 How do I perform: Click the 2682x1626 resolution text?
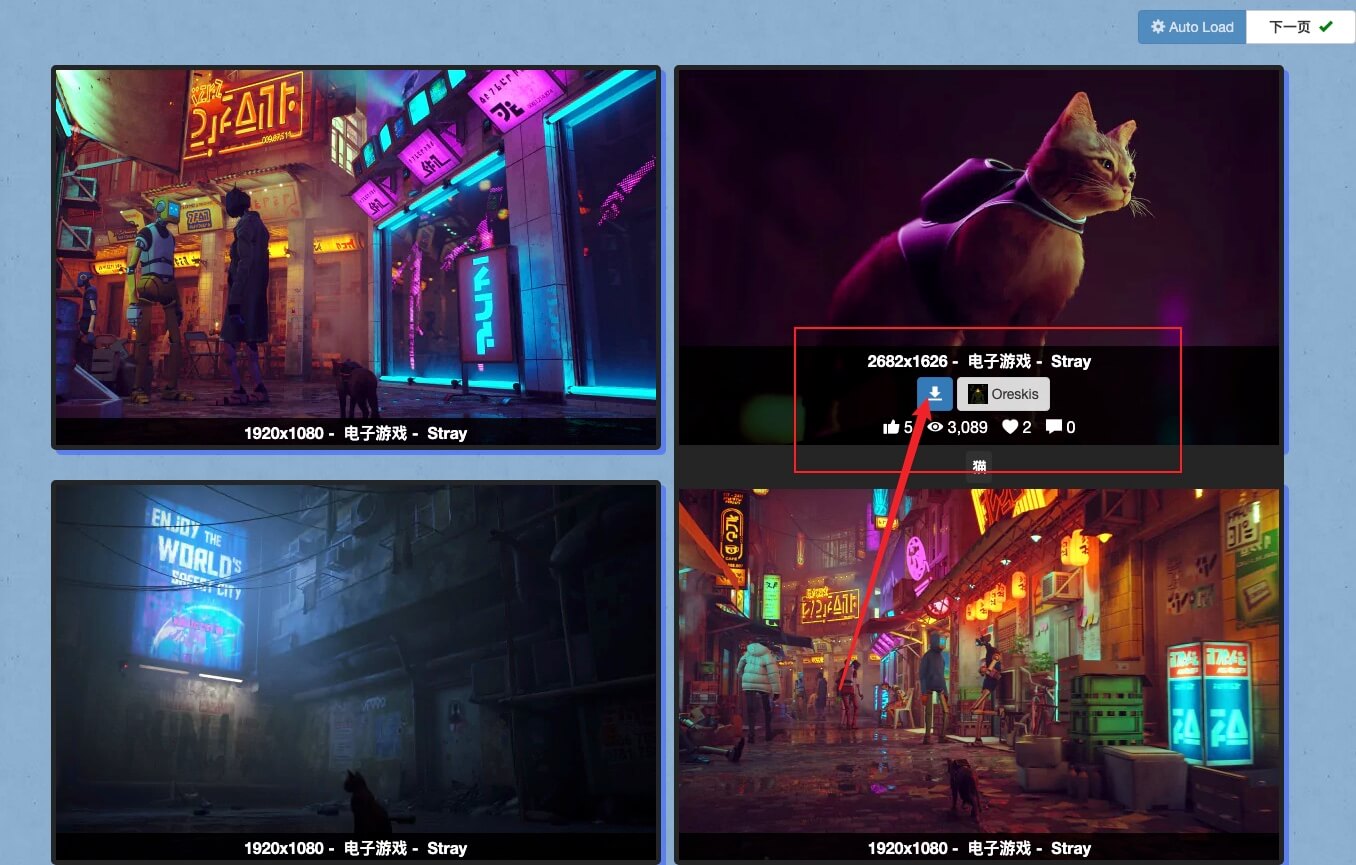pyautogui.click(x=907, y=361)
